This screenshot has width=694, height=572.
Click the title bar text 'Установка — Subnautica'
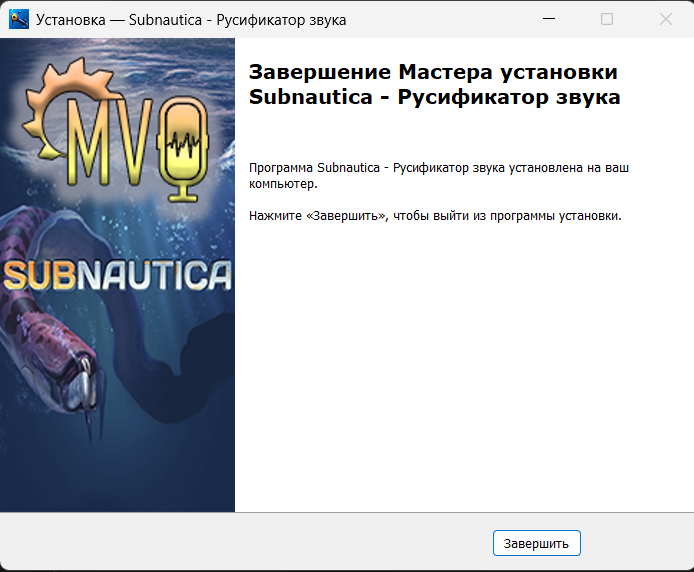[119, 20]
